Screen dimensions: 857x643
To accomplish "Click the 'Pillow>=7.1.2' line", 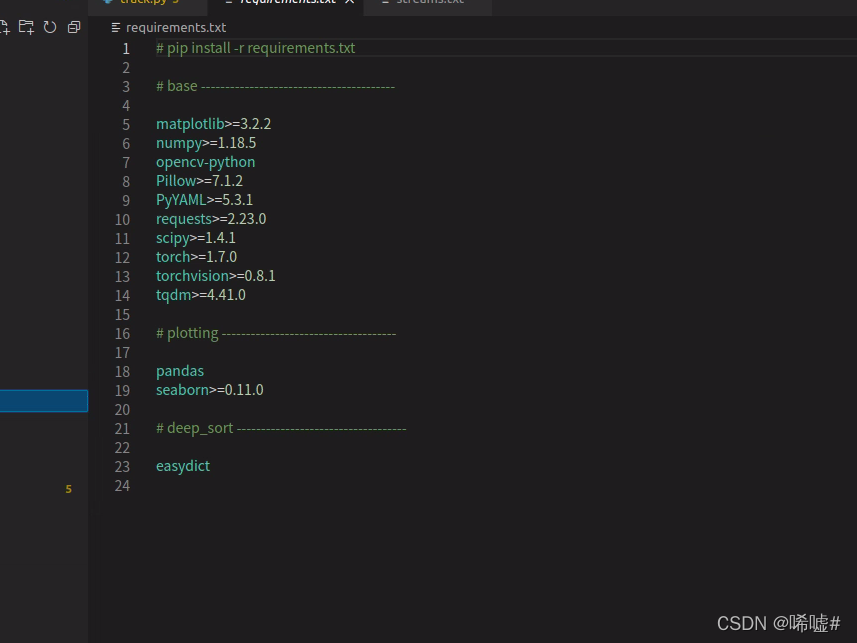I will tap(199, 181).
